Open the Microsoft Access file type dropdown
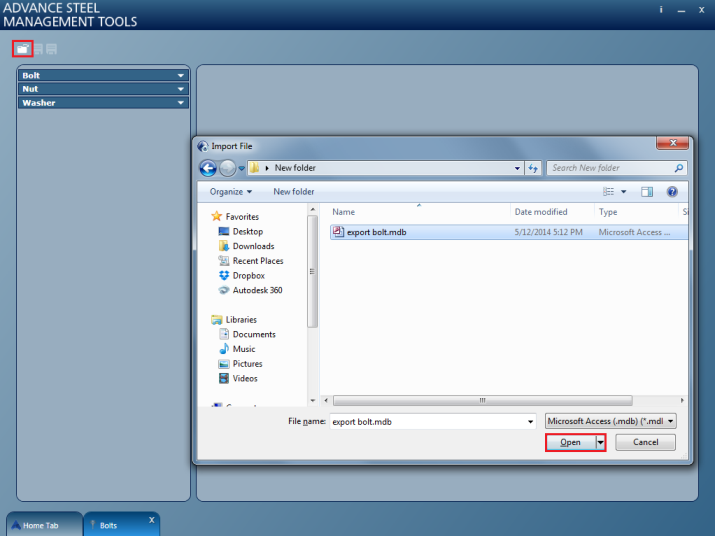Image resolution: width=715 pixels, height=536 pixels. (611, 421)
